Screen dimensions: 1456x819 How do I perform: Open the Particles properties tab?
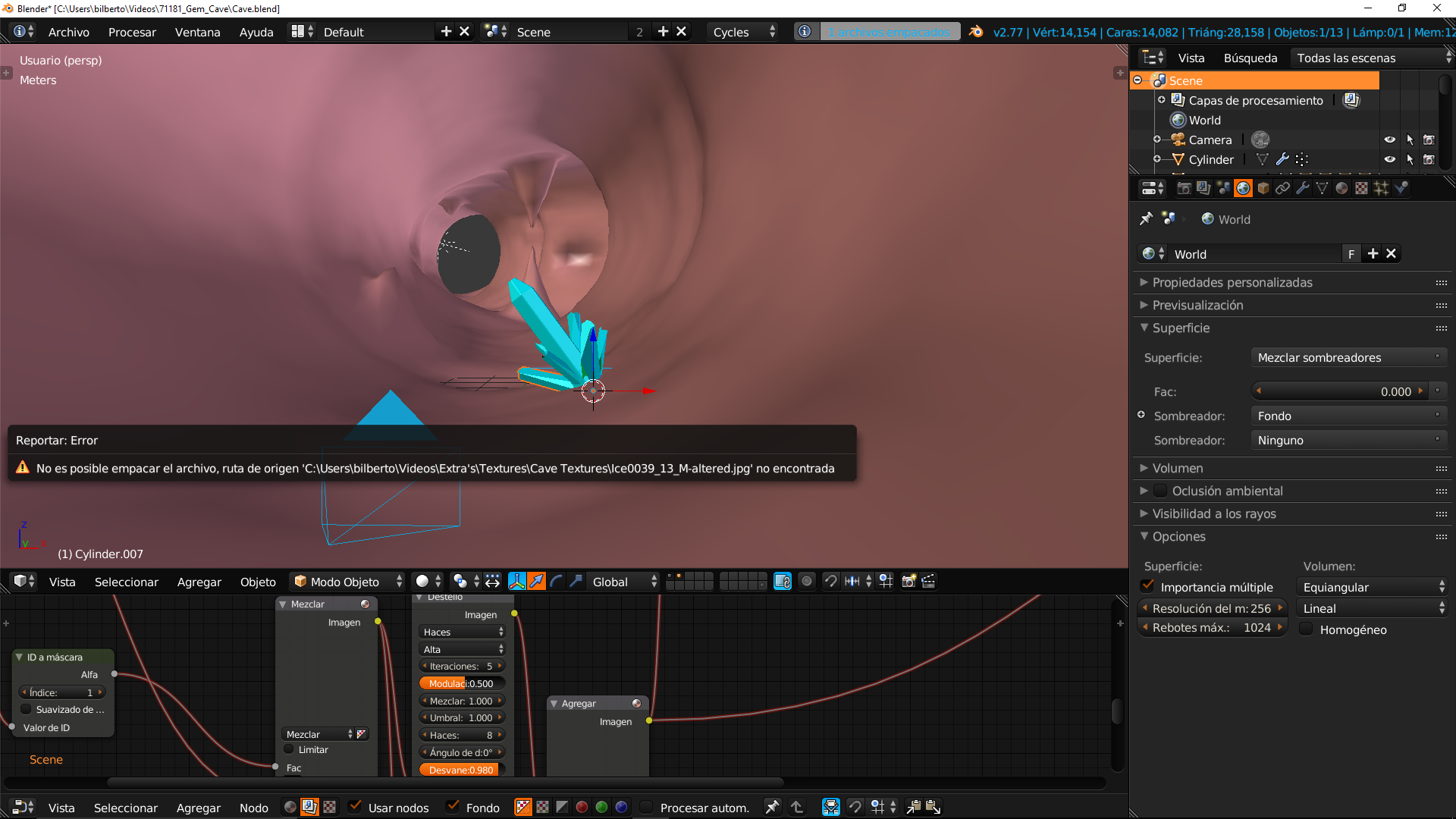pyautogui.click(x=1381, y=188)
